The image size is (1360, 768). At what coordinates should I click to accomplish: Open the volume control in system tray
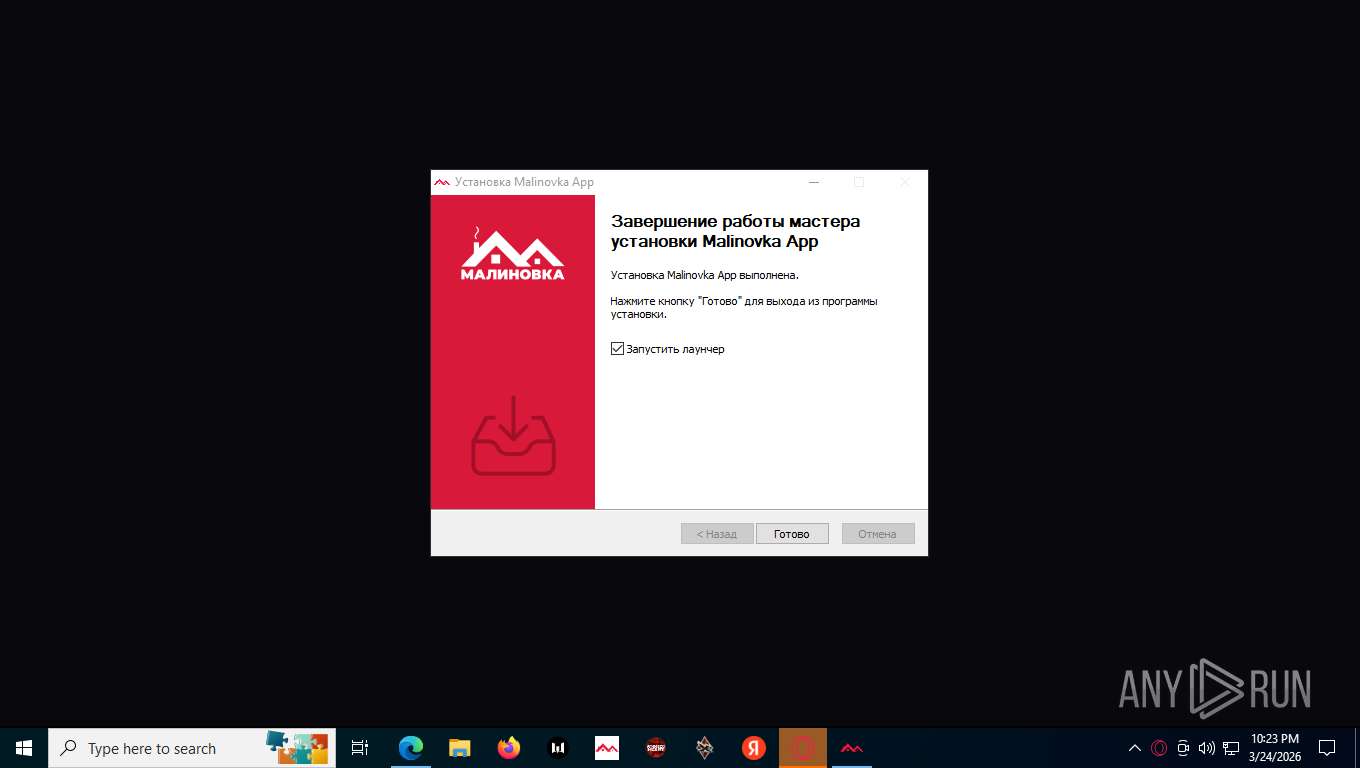click(x=1207, y=748)
